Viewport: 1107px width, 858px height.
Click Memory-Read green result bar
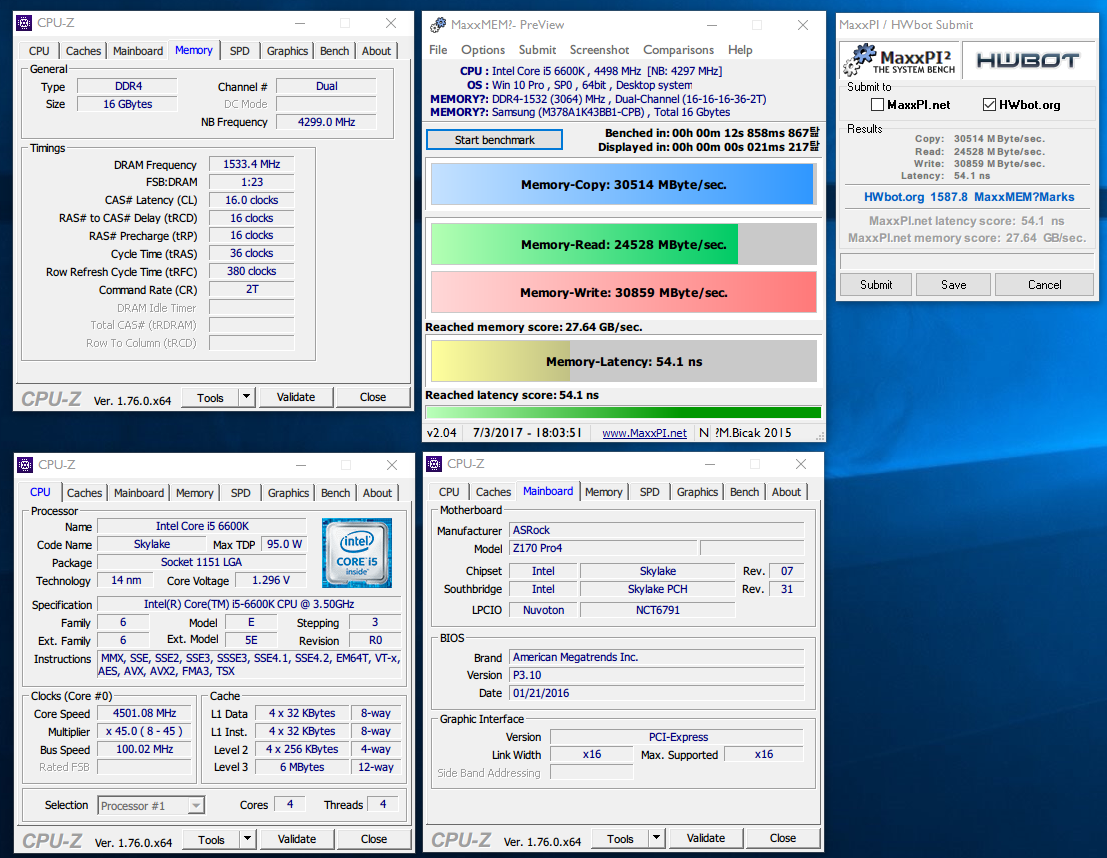[623, 244]
